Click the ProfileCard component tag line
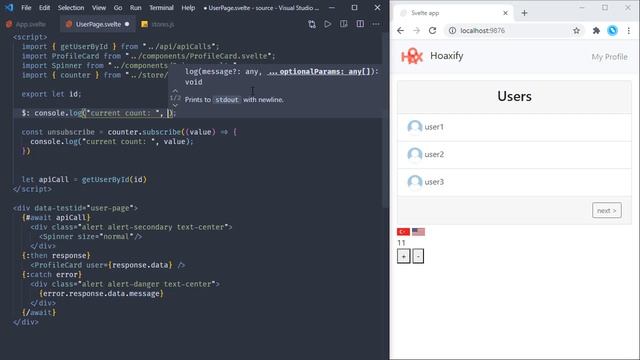The height and width of the screenshot is (360, 640). click(x=107, y=265)
